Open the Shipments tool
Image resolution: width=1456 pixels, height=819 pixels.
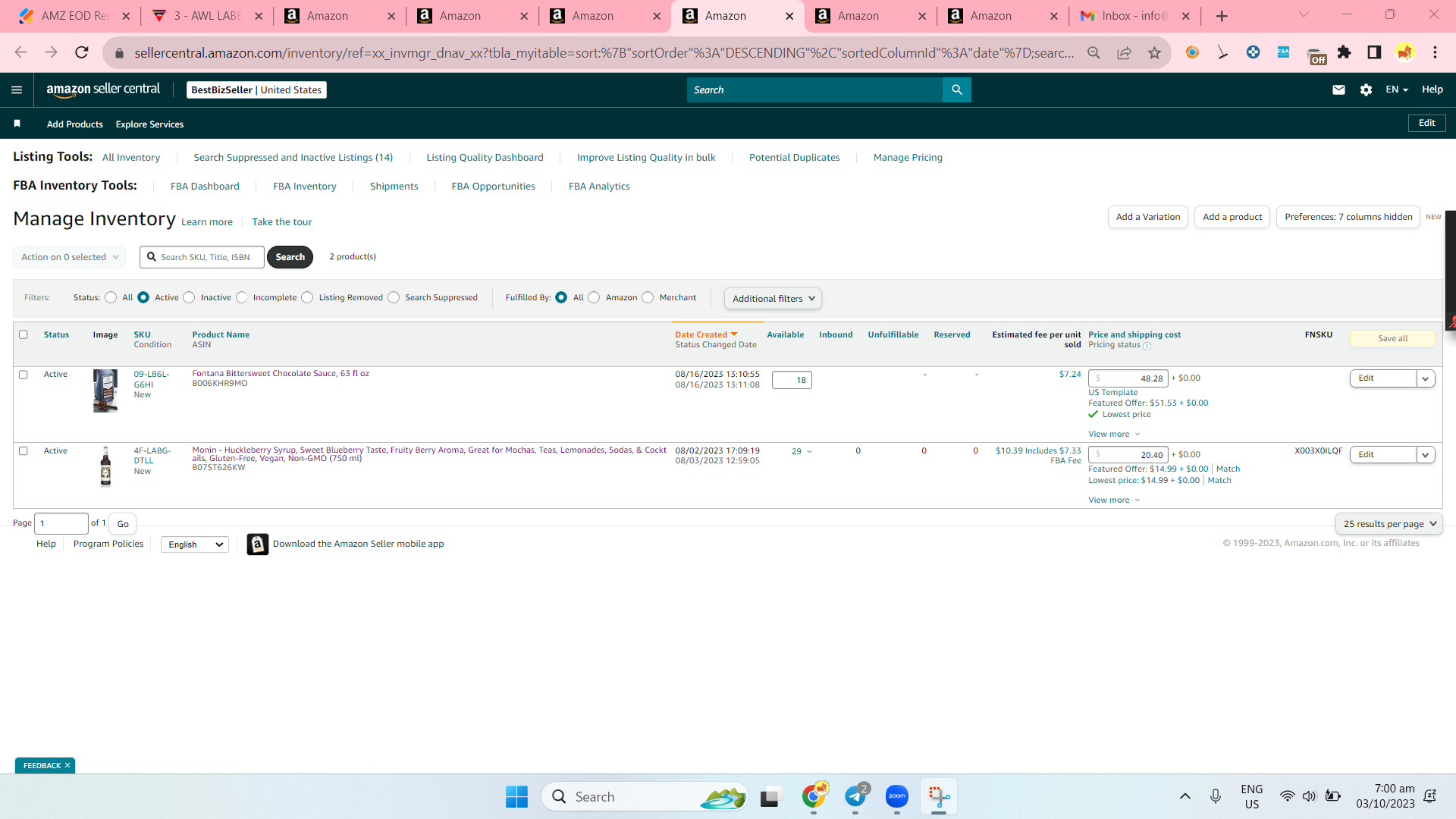[394, 187]
